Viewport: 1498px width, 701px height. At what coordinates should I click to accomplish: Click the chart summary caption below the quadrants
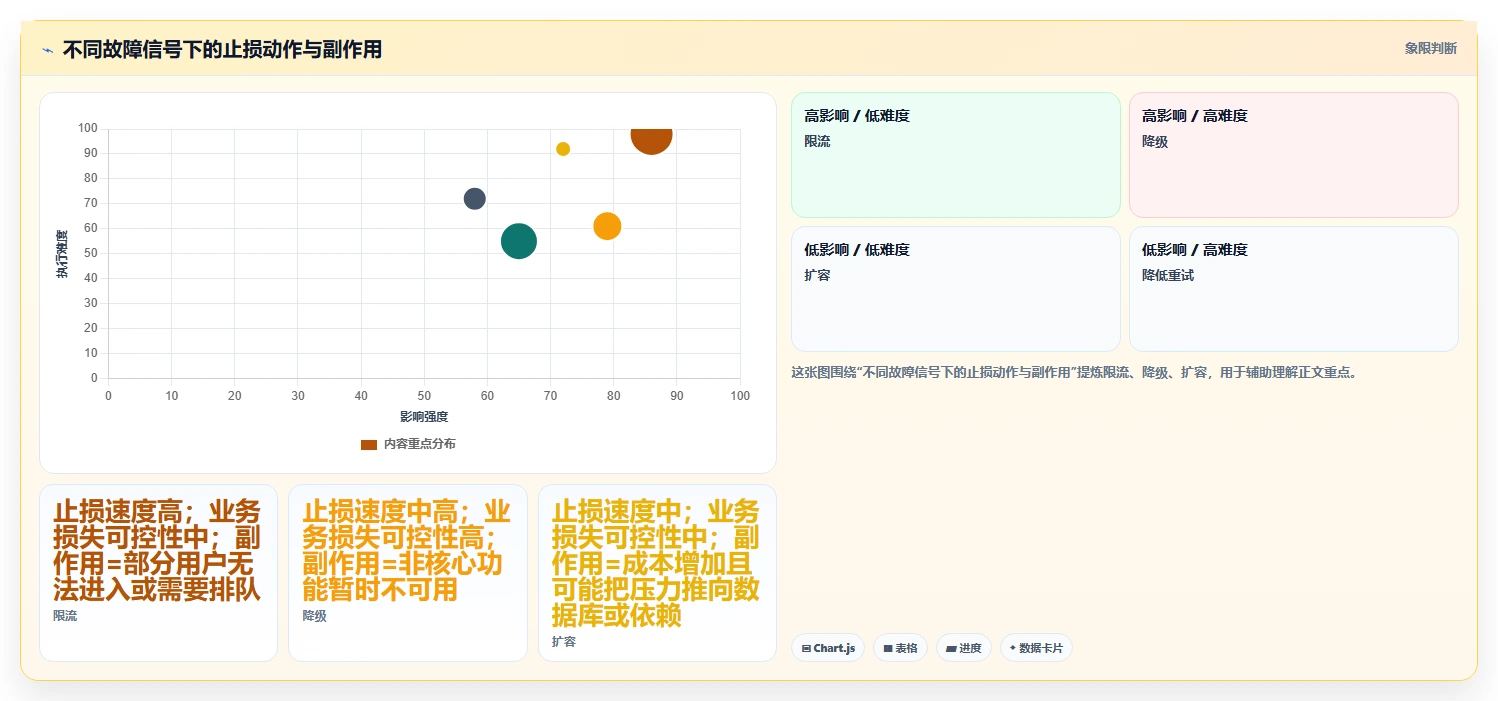click(1075, 373)
